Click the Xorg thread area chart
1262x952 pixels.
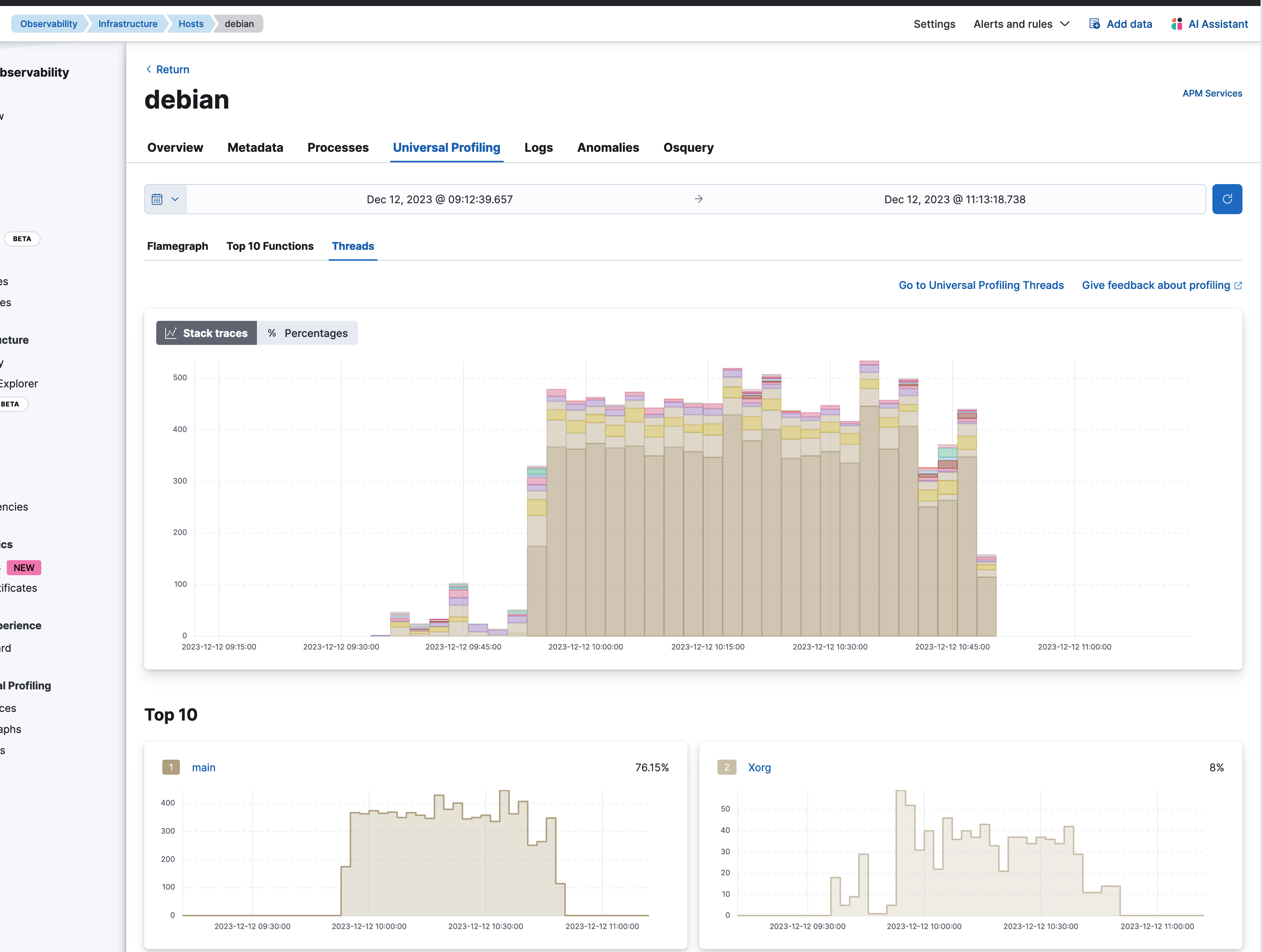971,853
